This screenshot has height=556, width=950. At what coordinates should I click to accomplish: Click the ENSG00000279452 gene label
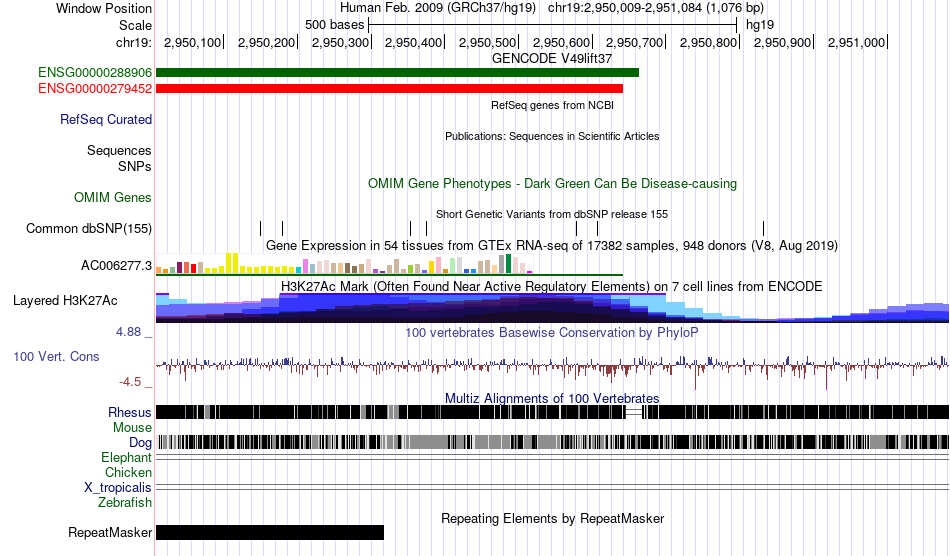95,88
